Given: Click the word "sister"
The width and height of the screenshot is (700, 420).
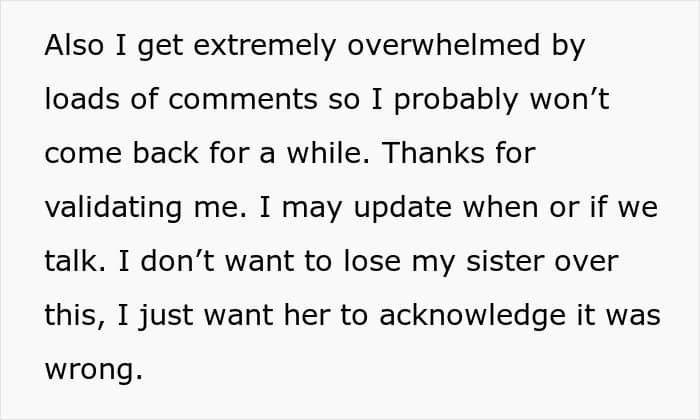Looking at the screenshot, I should tap(504, 262).
